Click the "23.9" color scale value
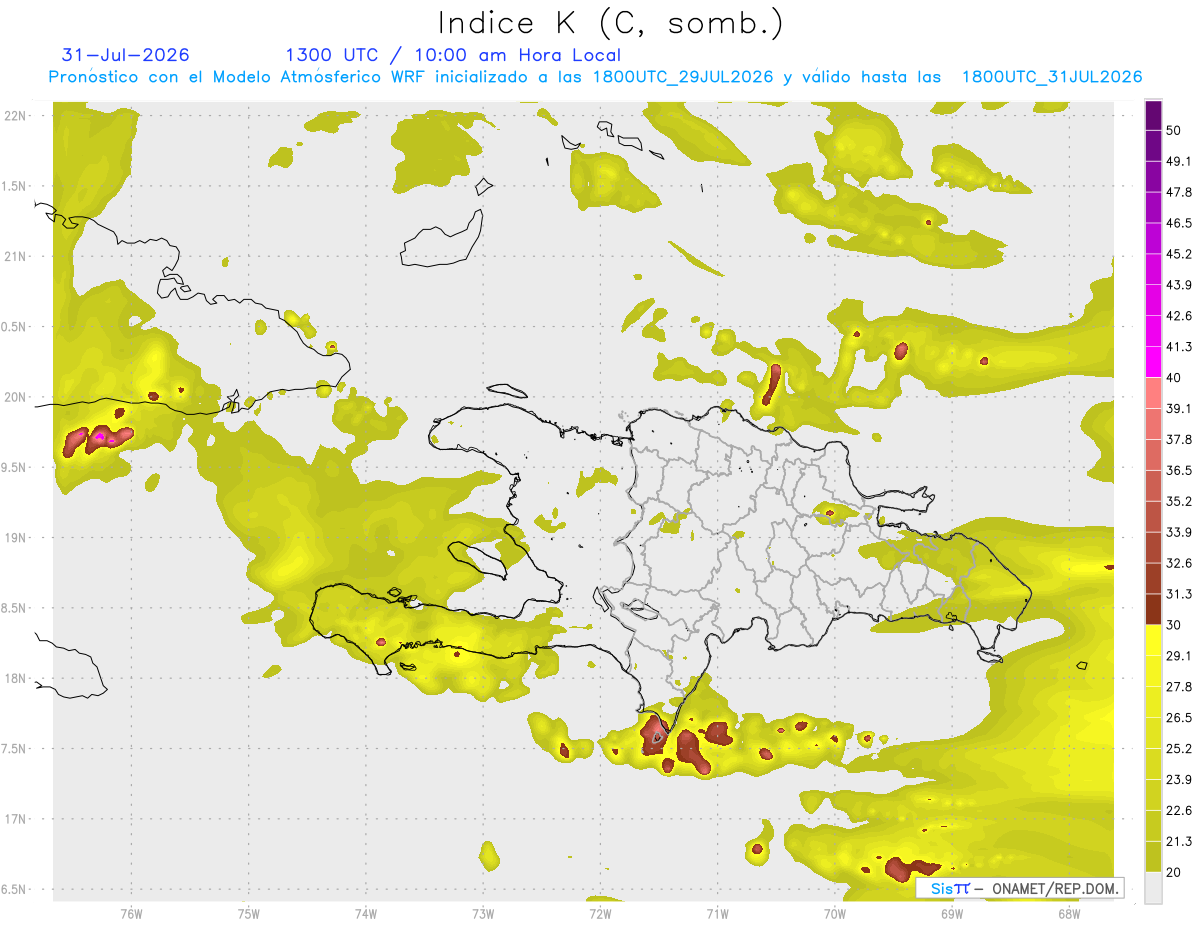 click(1179, 780)
